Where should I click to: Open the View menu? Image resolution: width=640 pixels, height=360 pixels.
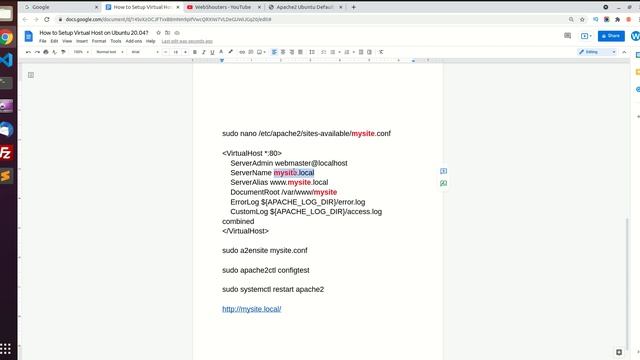pos(67,41)
